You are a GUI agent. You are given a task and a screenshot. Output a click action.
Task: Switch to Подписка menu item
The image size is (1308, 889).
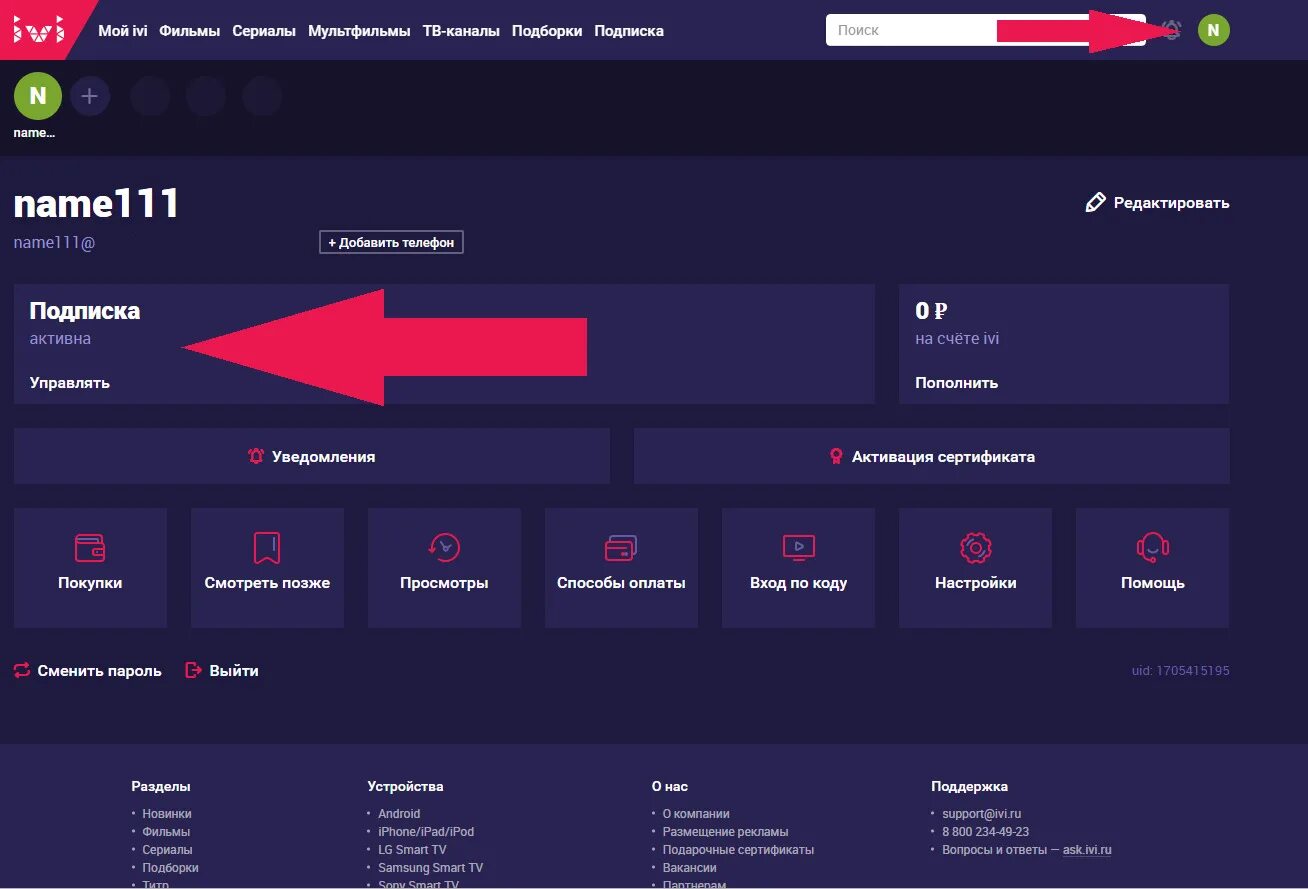tap(629, 31)
